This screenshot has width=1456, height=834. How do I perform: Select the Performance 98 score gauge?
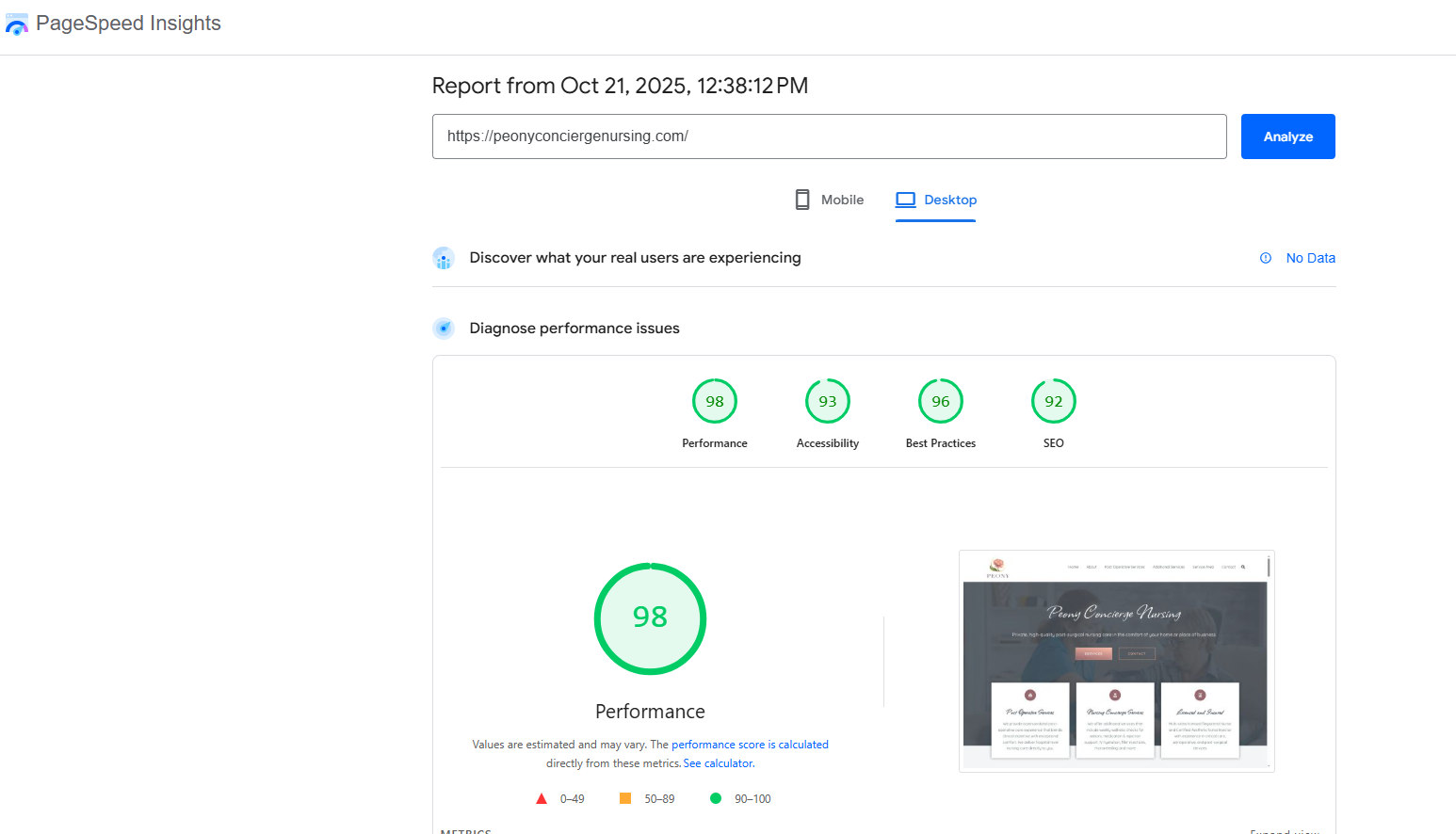tap(715, 402)
